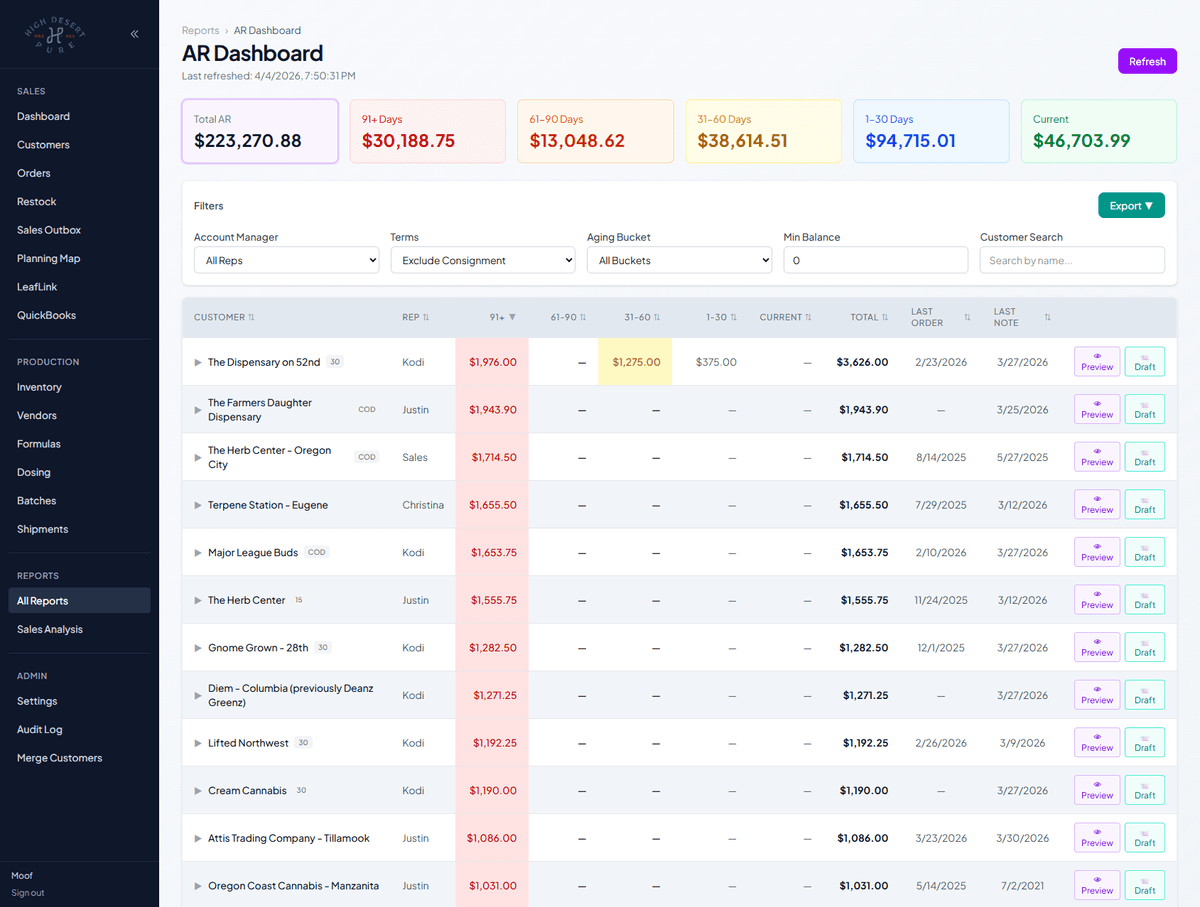
Task: Click the Refresh button
Action: [1147, 61]
